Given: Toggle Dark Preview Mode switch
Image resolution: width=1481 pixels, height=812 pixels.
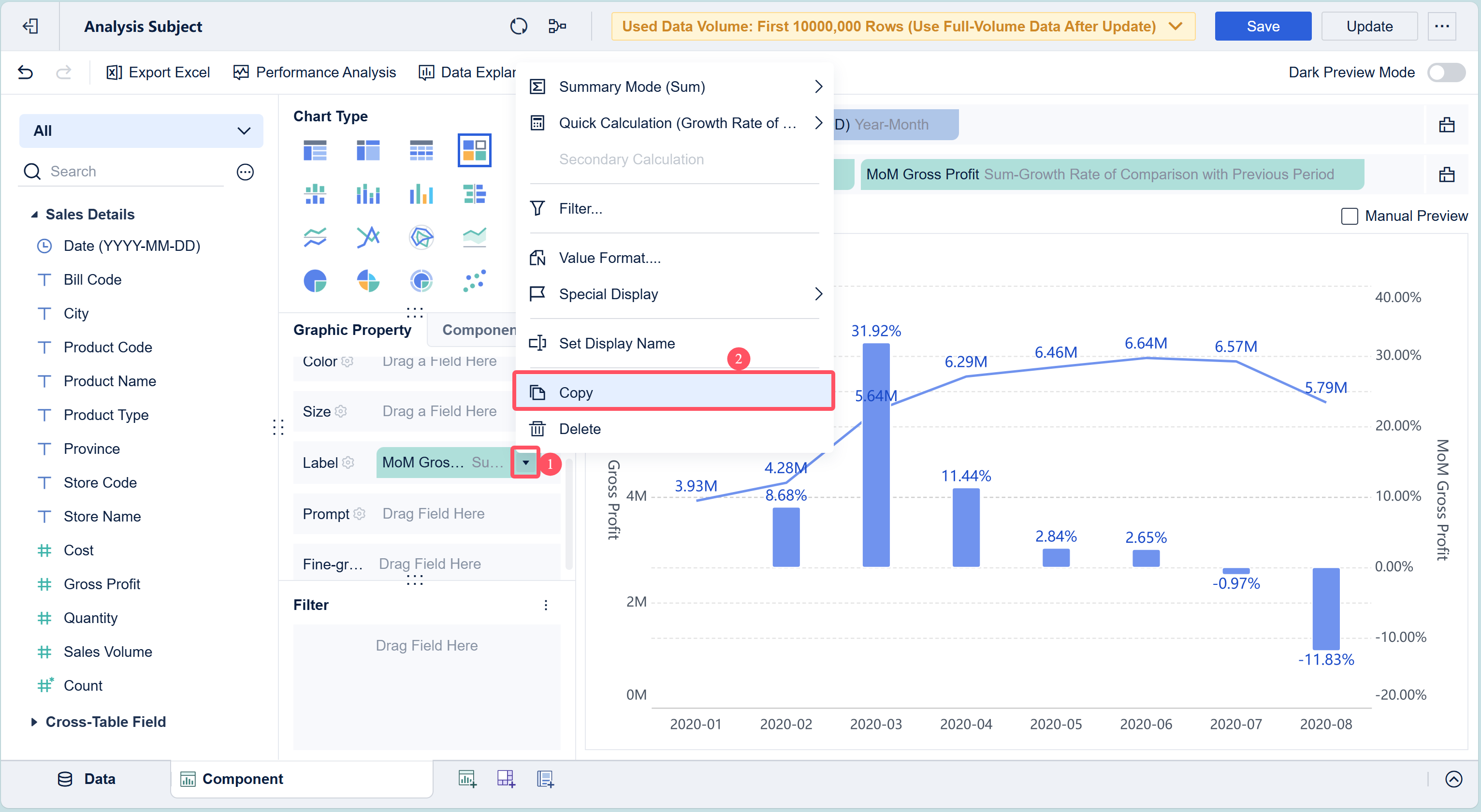Looking at the screenshot, I should coord(1446,72).
